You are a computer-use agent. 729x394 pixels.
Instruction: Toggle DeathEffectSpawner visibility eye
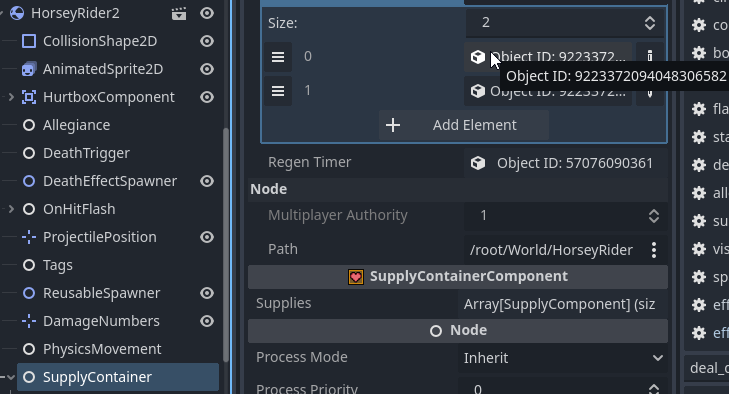pos(207,181)
